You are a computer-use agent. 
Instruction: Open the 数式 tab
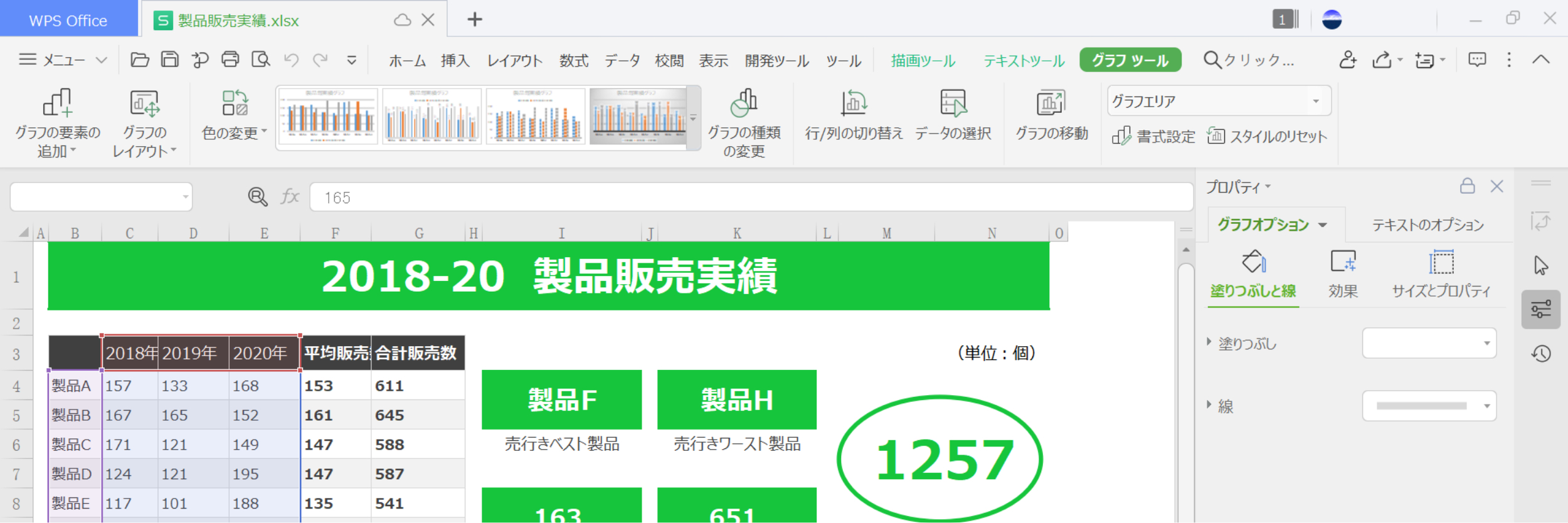(x=574, y=61)
